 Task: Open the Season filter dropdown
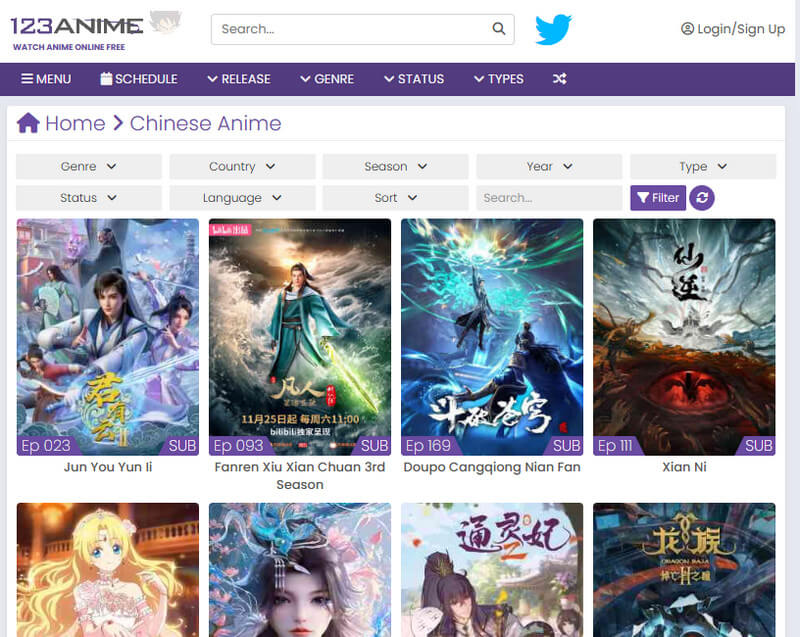point(395,167)
